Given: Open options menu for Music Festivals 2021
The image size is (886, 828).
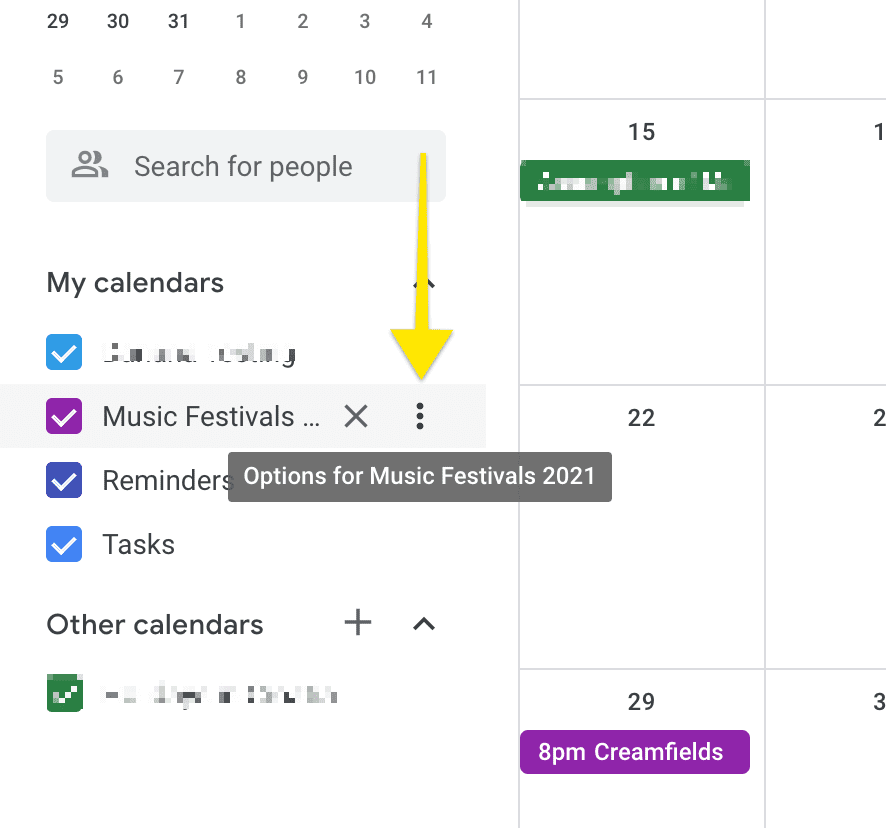Looking at the screenshot, I should (420, 416).
